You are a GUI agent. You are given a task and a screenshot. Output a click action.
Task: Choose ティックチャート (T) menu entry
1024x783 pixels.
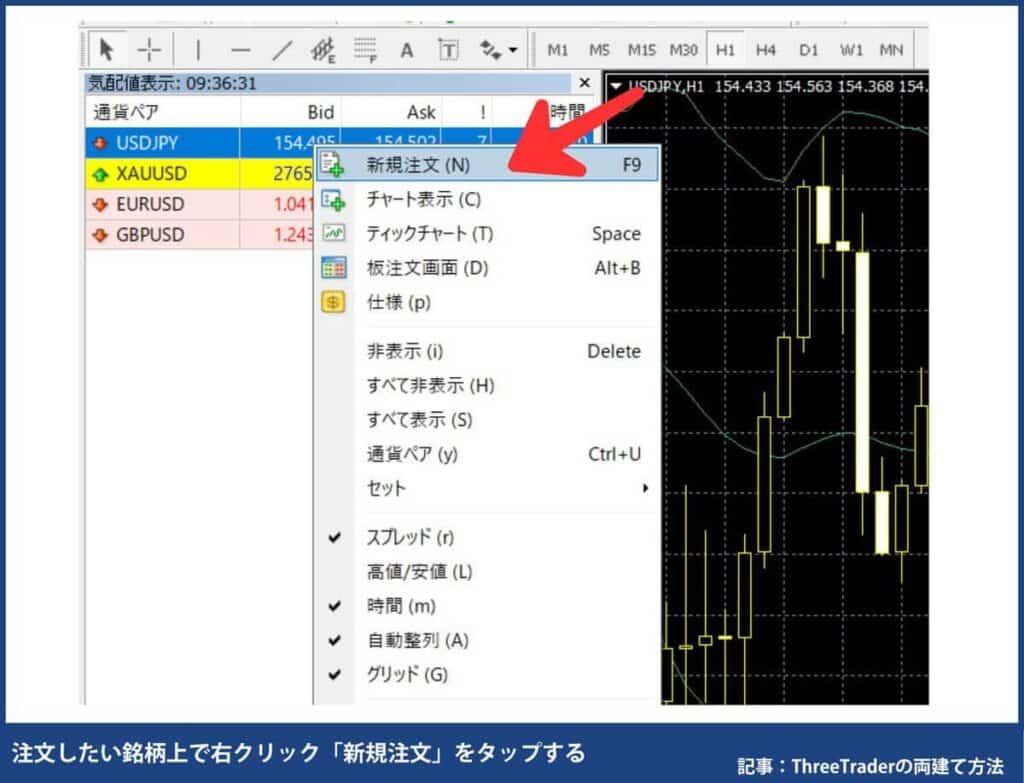pyautogui.click(x=487, y=233)
